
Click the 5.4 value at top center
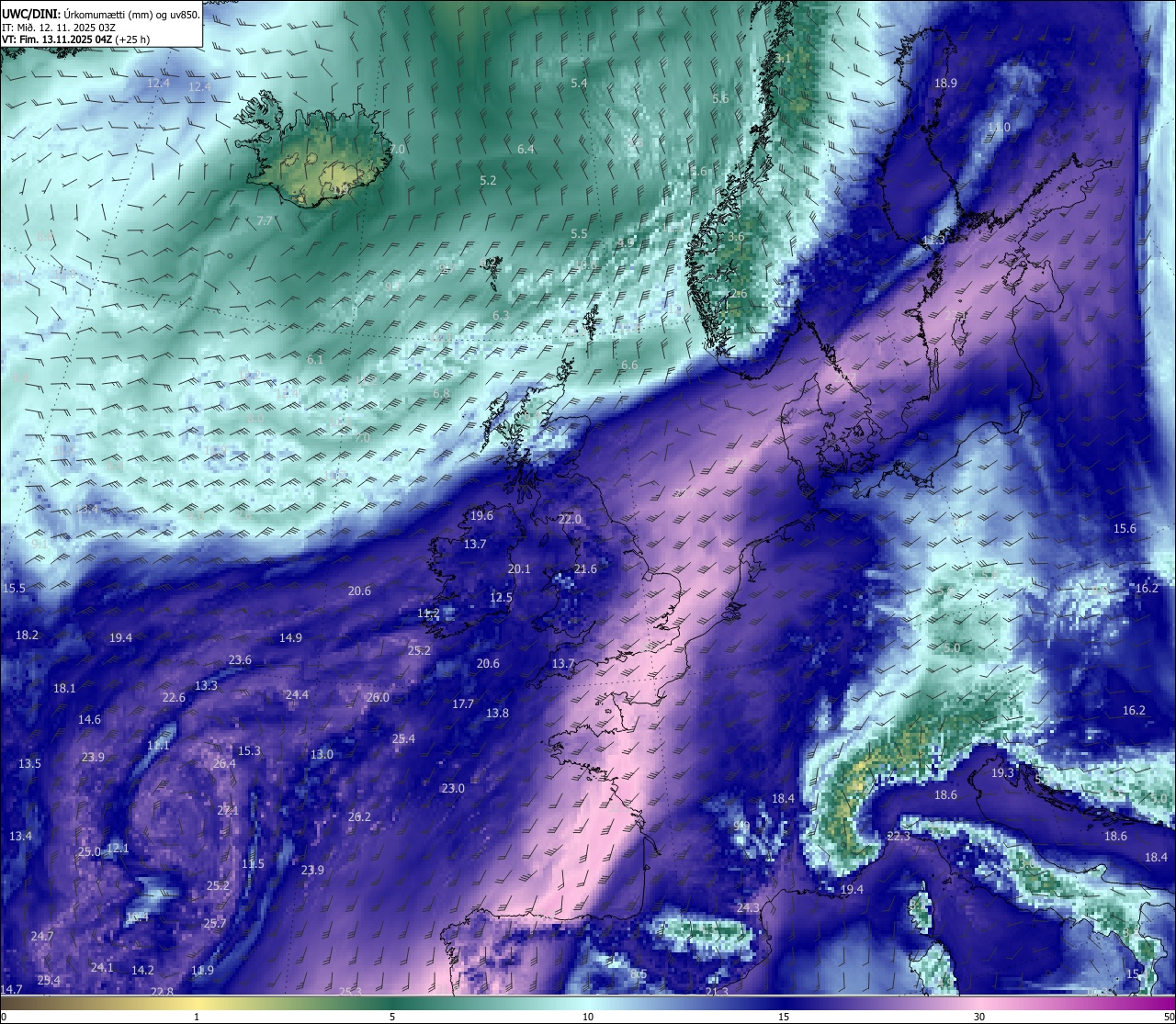579,83
